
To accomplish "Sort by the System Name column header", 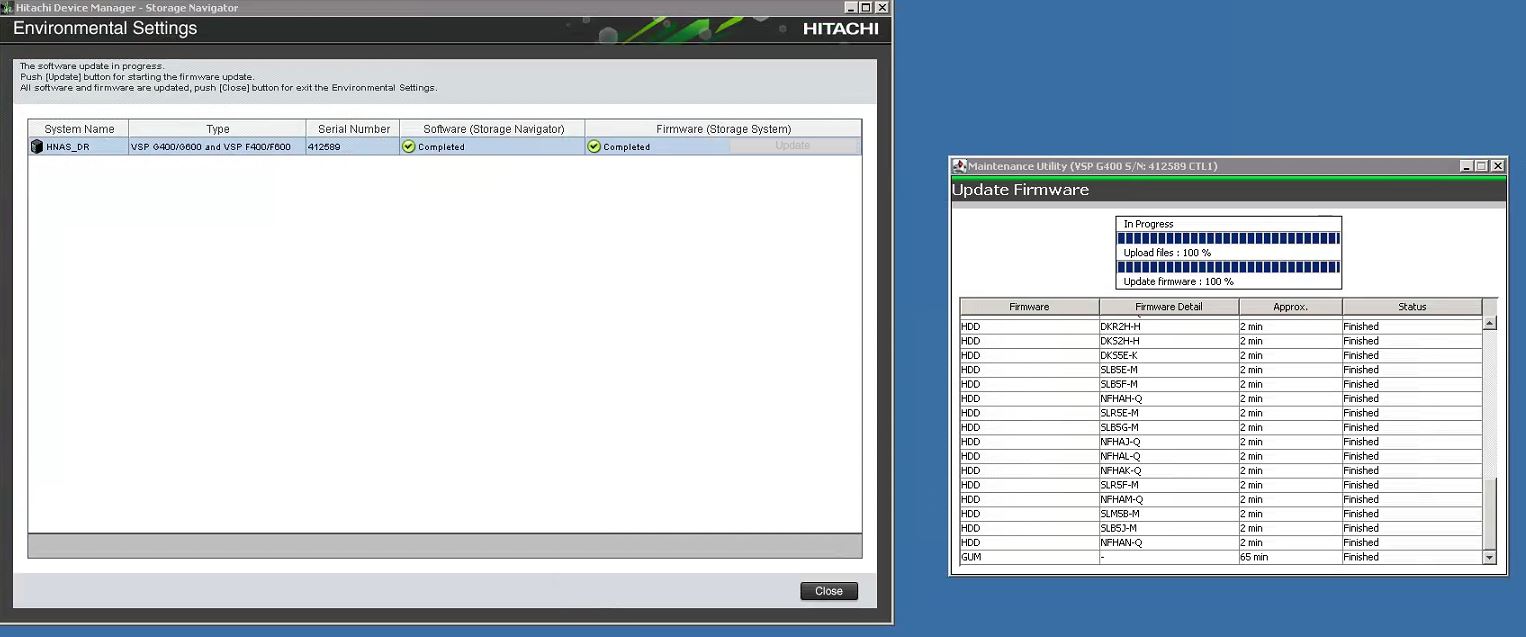I will [x=79, y=129].
